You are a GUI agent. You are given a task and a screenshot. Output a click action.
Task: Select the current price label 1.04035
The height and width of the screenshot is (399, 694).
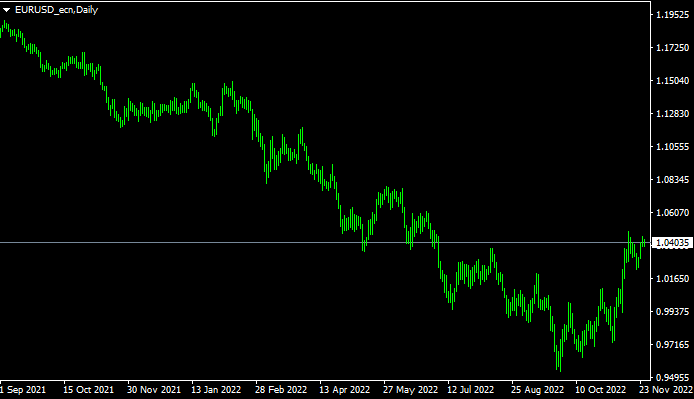pos(673,243)
